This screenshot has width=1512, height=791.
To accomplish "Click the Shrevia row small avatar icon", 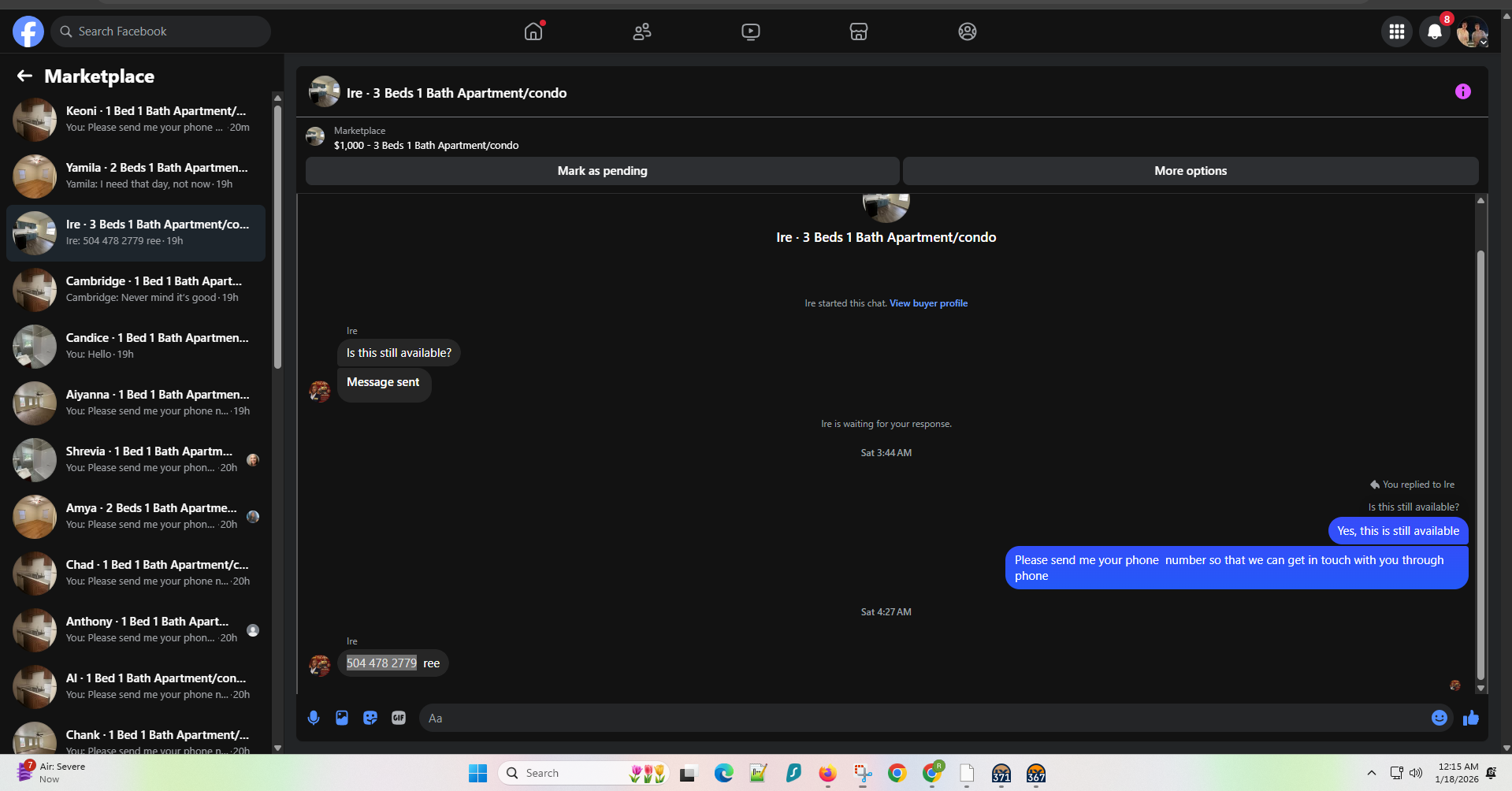I will [253, 460].
